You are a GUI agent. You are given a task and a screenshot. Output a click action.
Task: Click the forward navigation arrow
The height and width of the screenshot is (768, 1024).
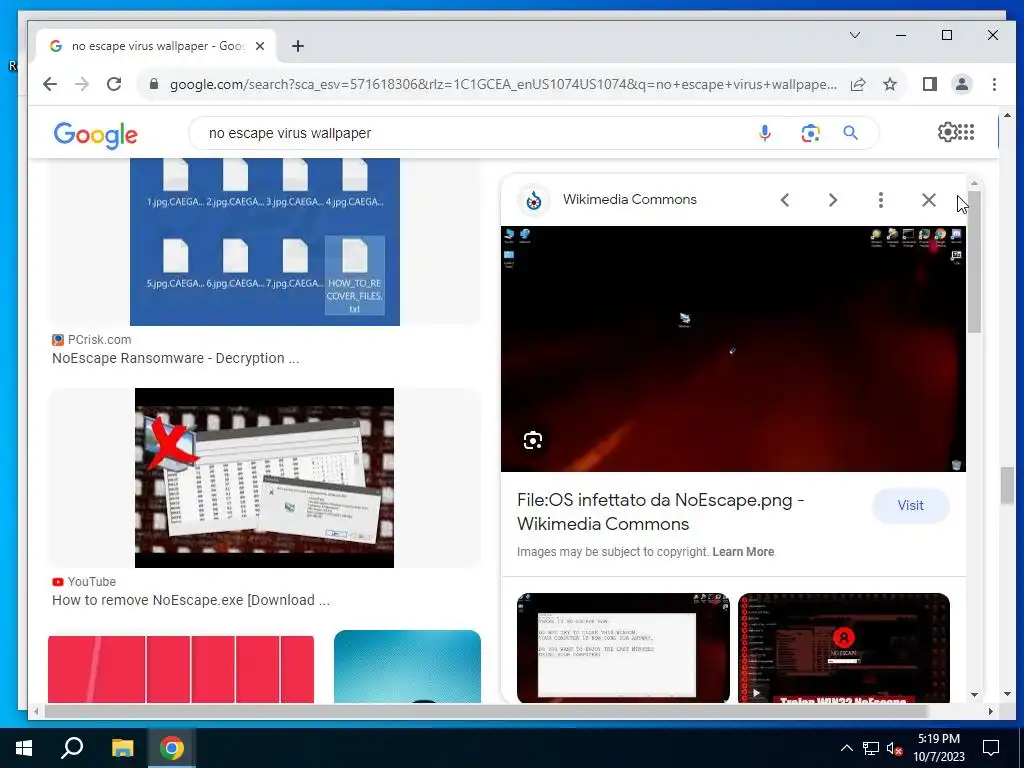click(x=82, y=84)
